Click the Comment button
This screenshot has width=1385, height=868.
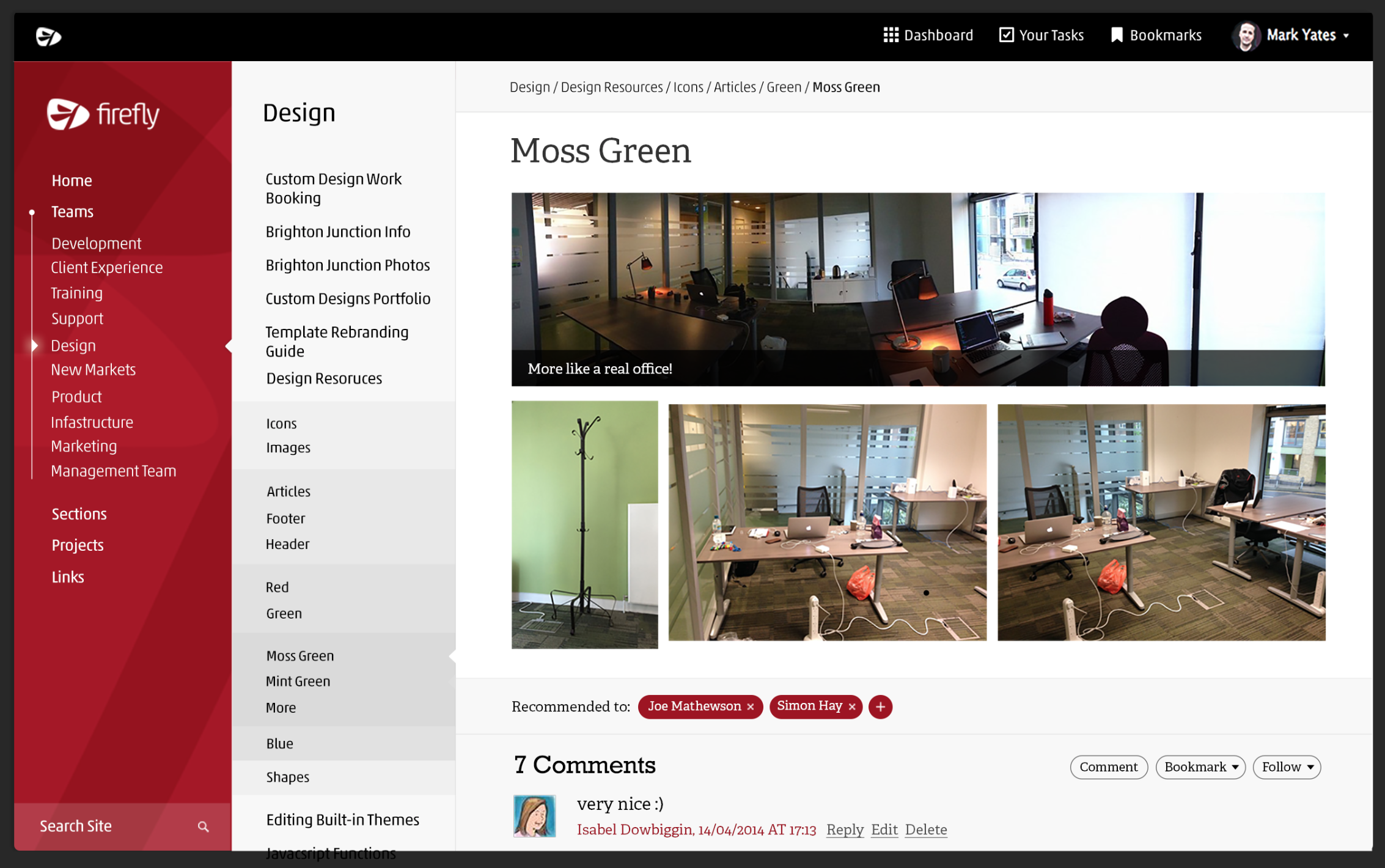point(1109,767)
